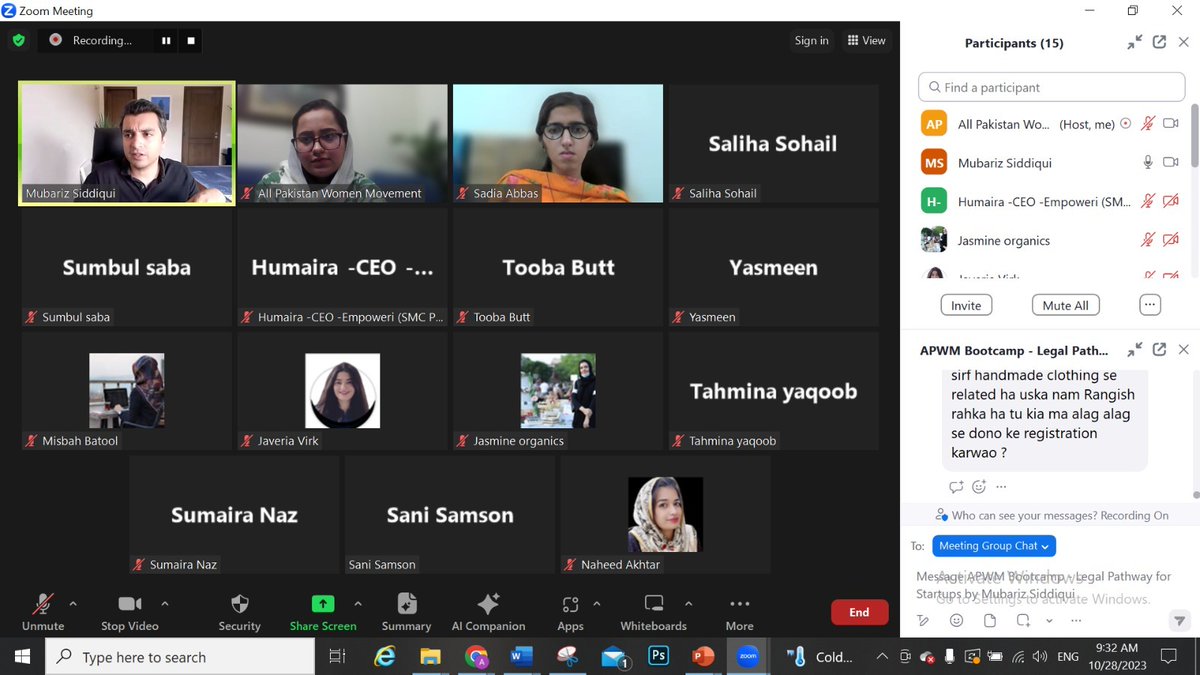Toggle Mubariz Siddiqui's microphone in participants list
This screenshot has height=675, width=1200.
1148,162
